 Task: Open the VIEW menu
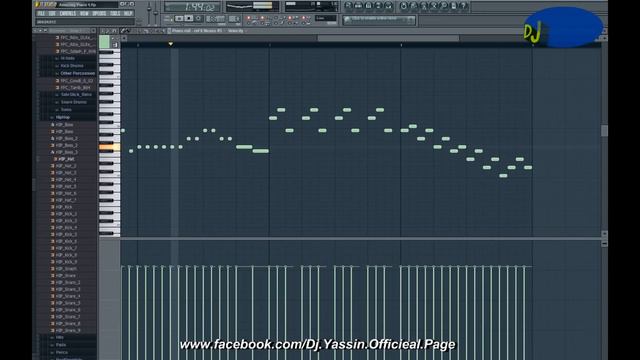point(84,13)
